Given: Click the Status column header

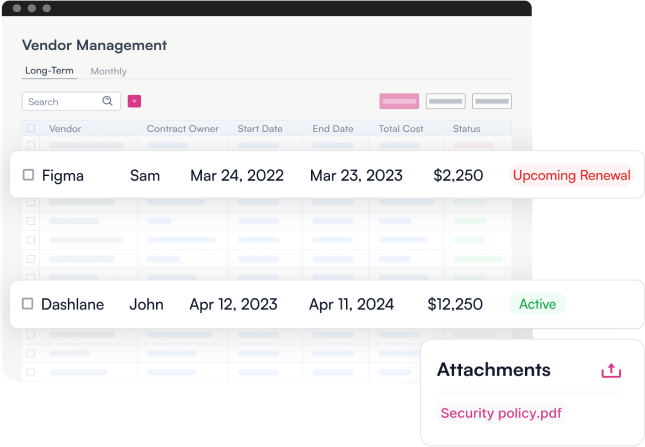Looking at the screenshot, I should pyautogui.click(x=466, y=129).
